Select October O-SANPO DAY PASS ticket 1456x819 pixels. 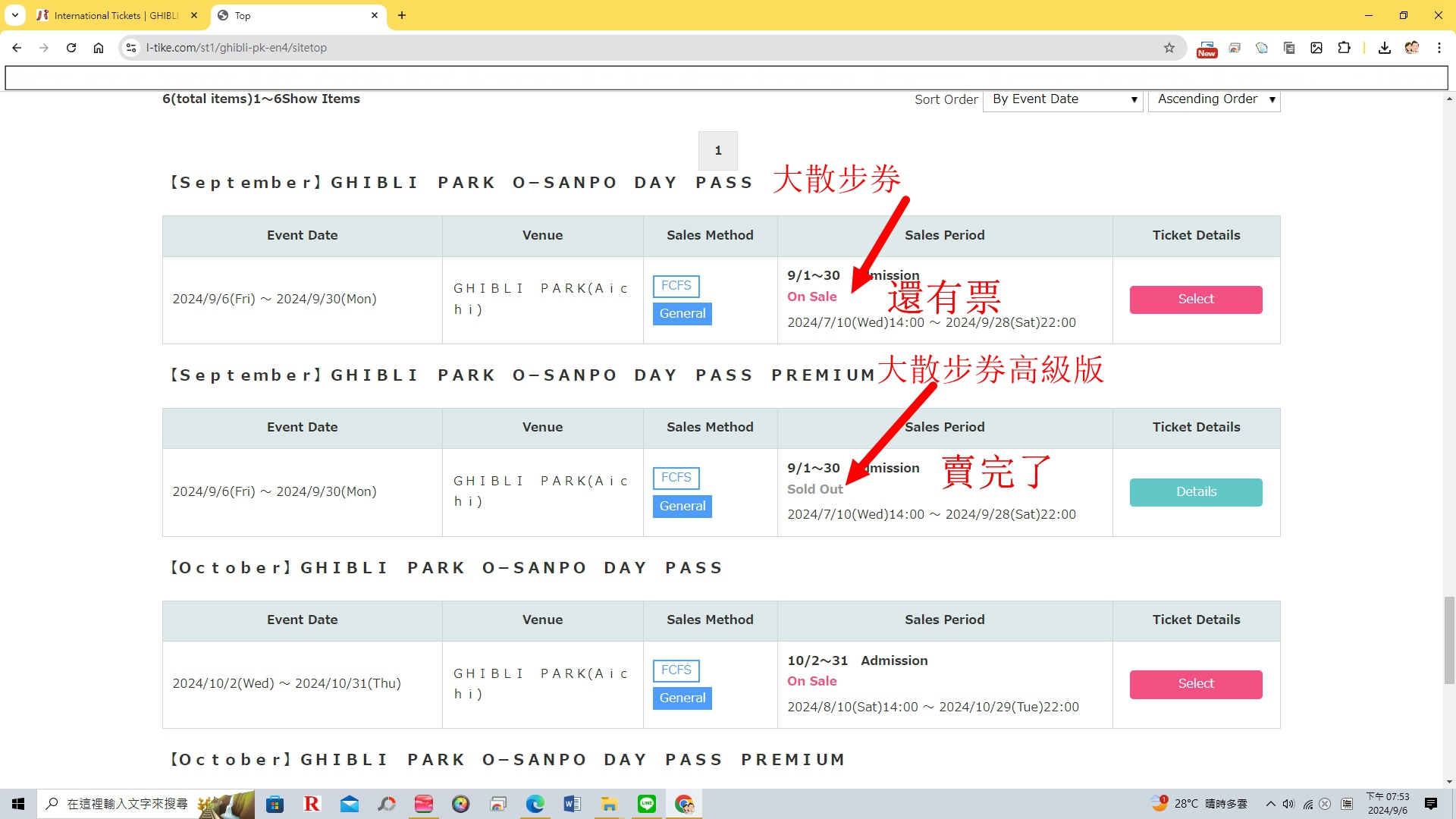pos(1196,684)
